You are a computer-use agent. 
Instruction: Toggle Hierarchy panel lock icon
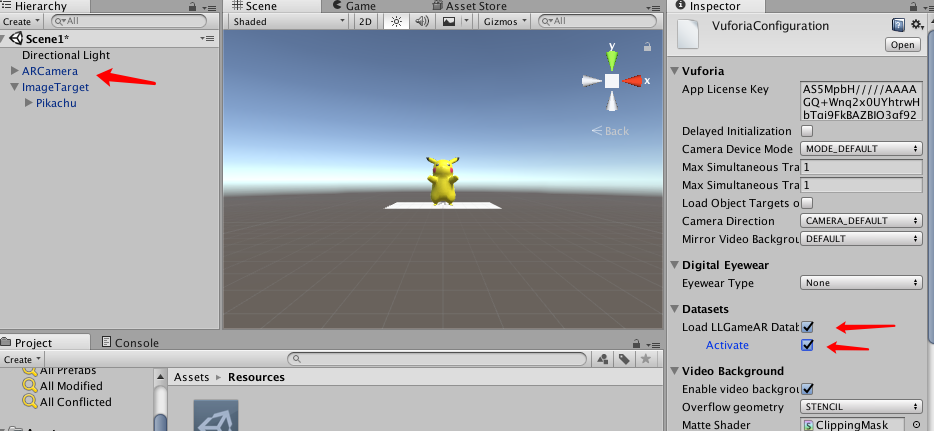[192, 7]
